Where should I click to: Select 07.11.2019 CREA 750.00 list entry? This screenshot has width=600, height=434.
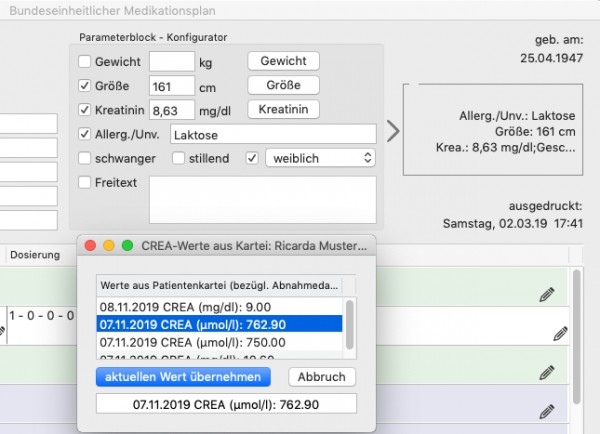[x=219, y=342]
